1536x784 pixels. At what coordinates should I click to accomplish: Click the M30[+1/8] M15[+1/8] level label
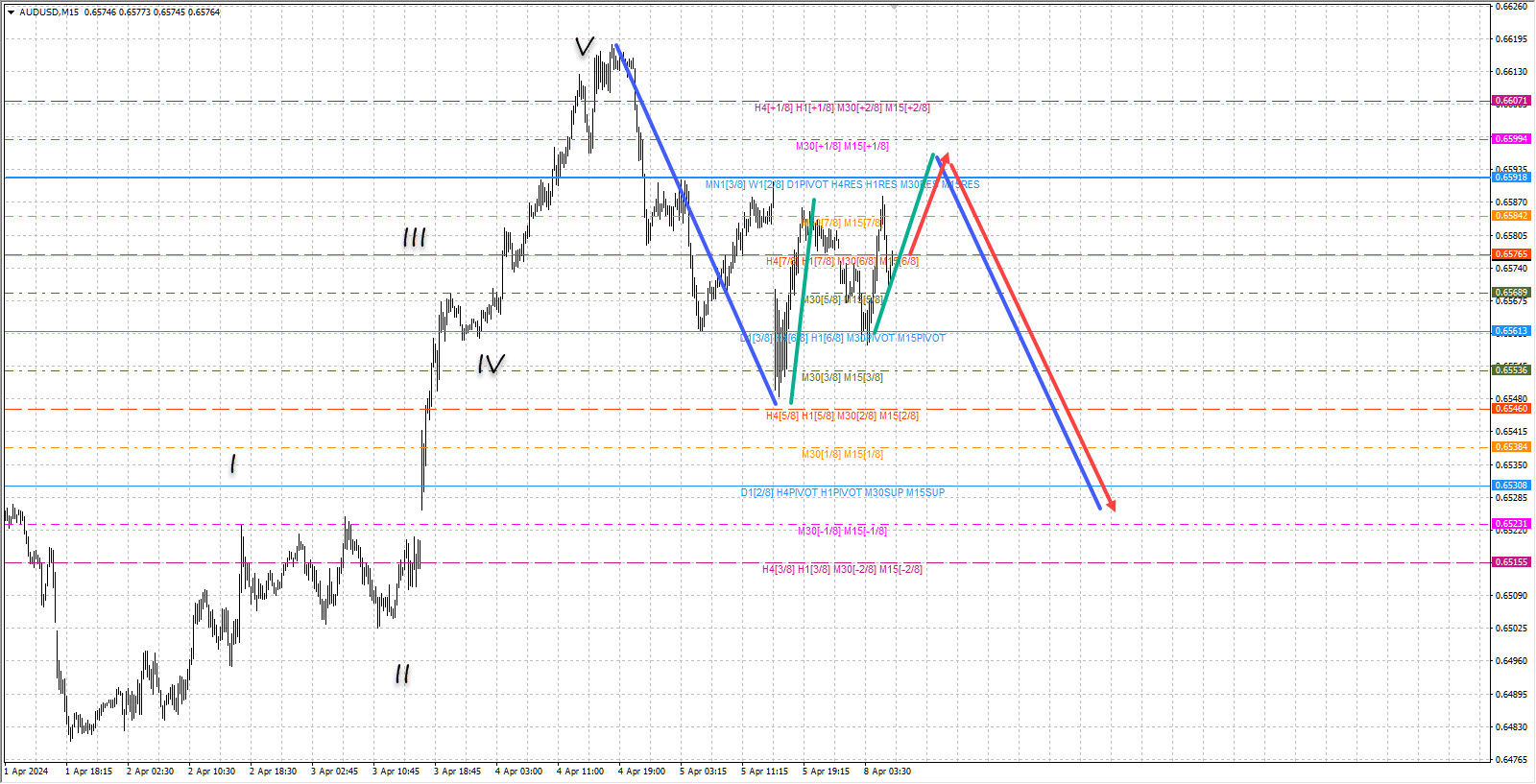click(842, 146)
